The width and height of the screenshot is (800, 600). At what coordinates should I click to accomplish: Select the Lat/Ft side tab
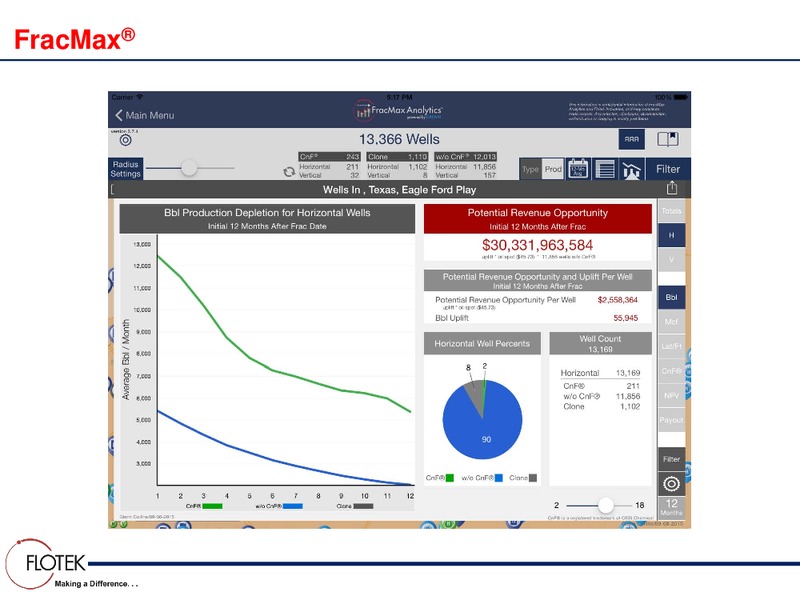(x=671, y=346)
